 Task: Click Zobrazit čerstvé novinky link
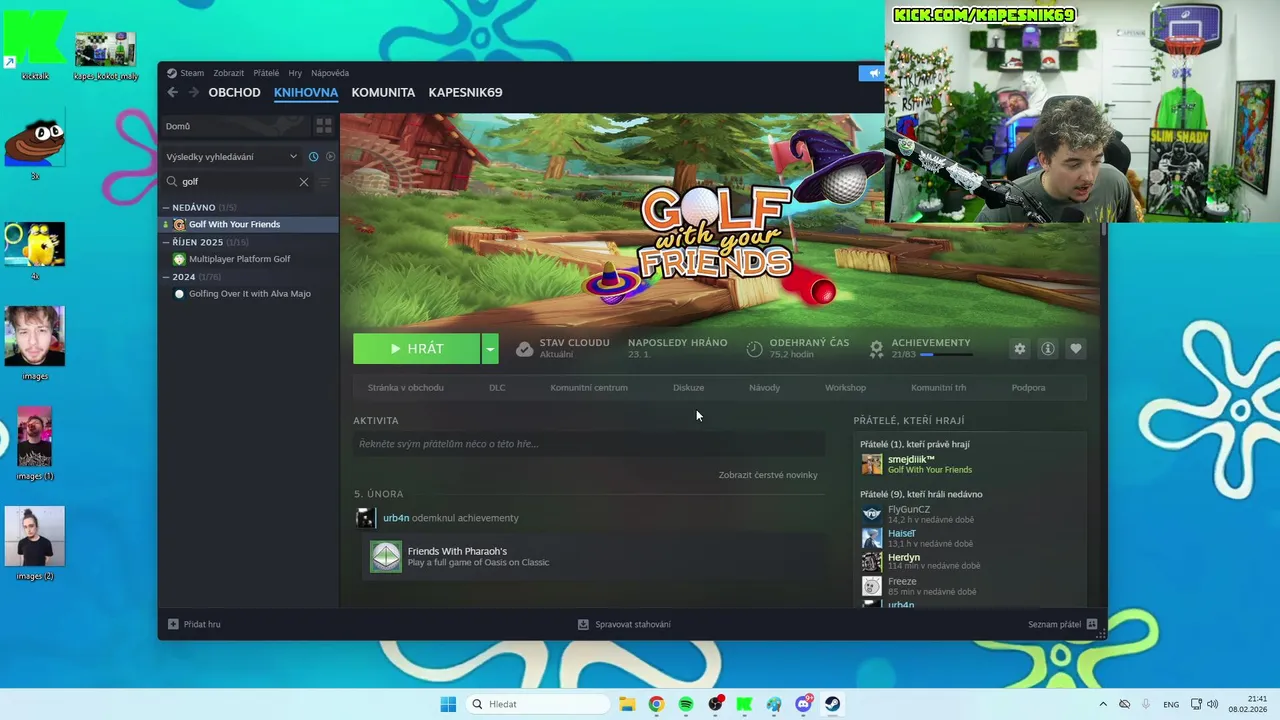click(768, 475)
